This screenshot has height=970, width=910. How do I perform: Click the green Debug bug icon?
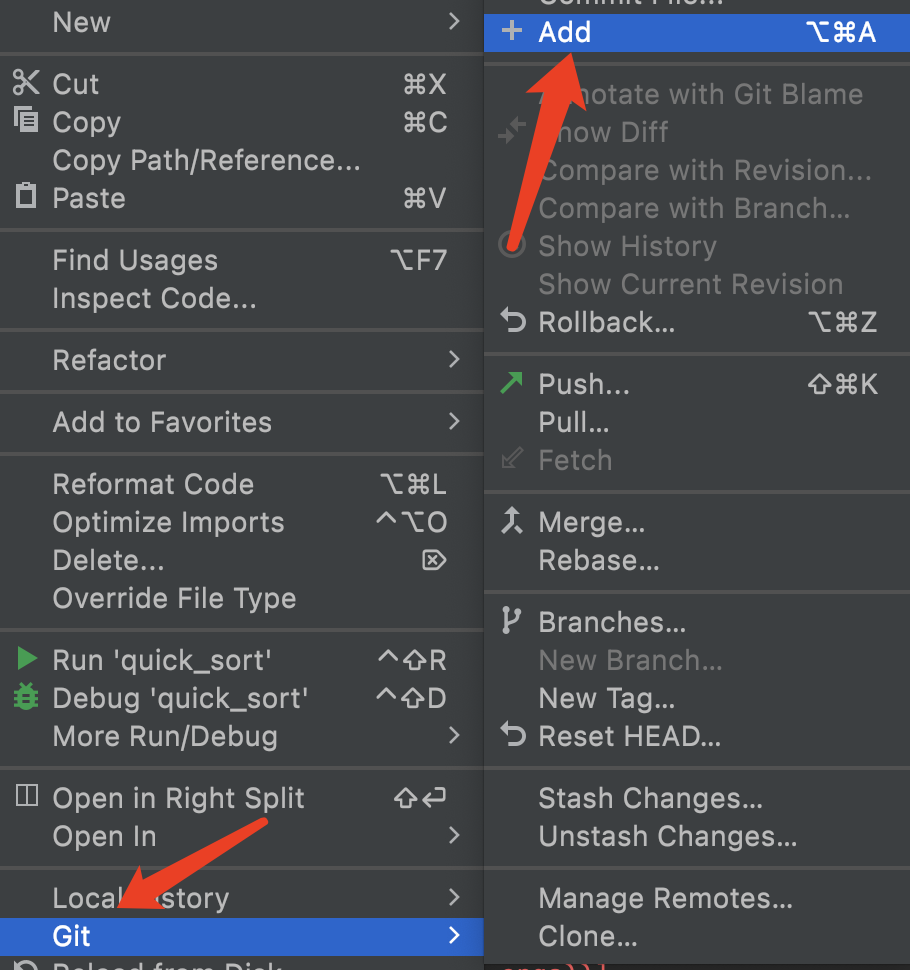point(26,697)
